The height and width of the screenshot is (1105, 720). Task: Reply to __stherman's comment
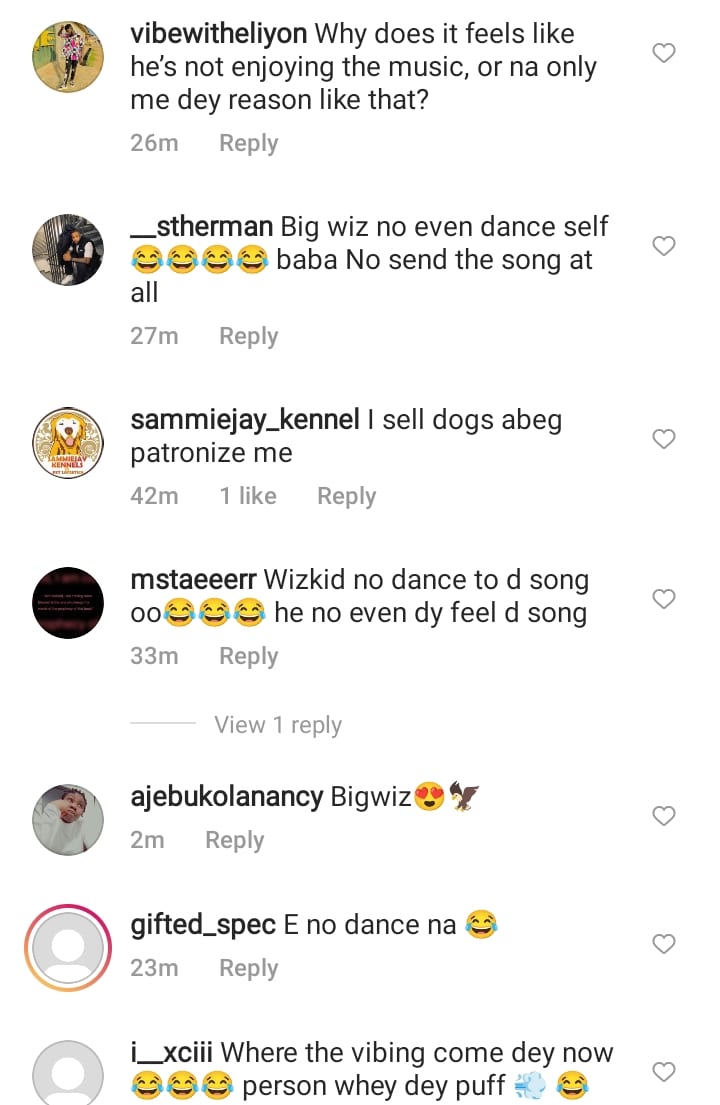click(x=248, y=336)
